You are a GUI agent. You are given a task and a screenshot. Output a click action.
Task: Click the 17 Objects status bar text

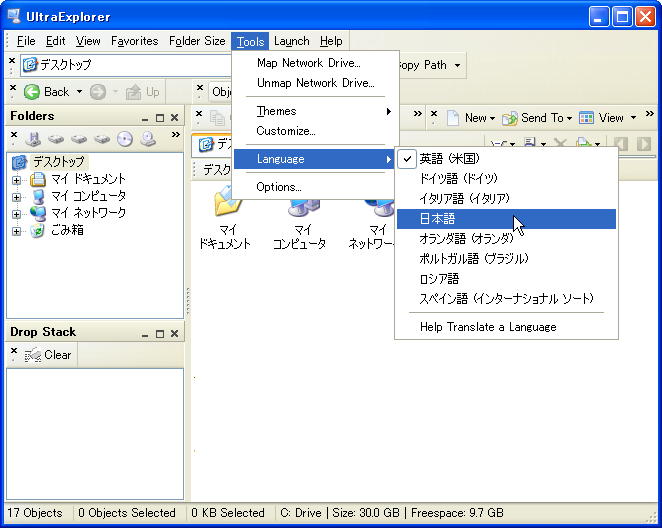pos(35,513)
